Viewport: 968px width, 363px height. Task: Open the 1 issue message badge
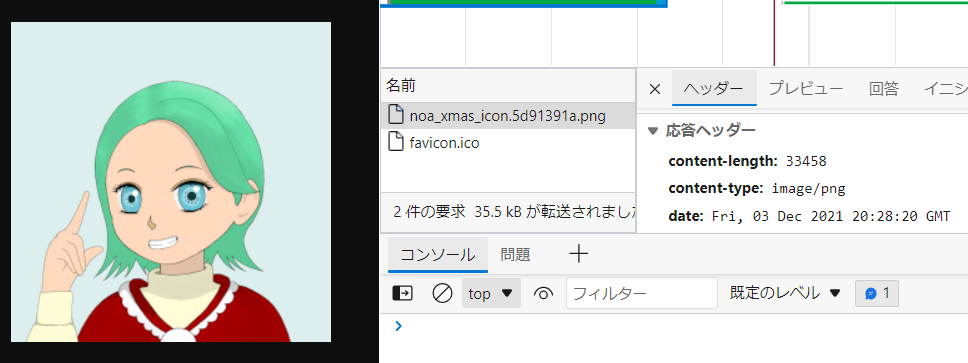(x=877, y=293)
